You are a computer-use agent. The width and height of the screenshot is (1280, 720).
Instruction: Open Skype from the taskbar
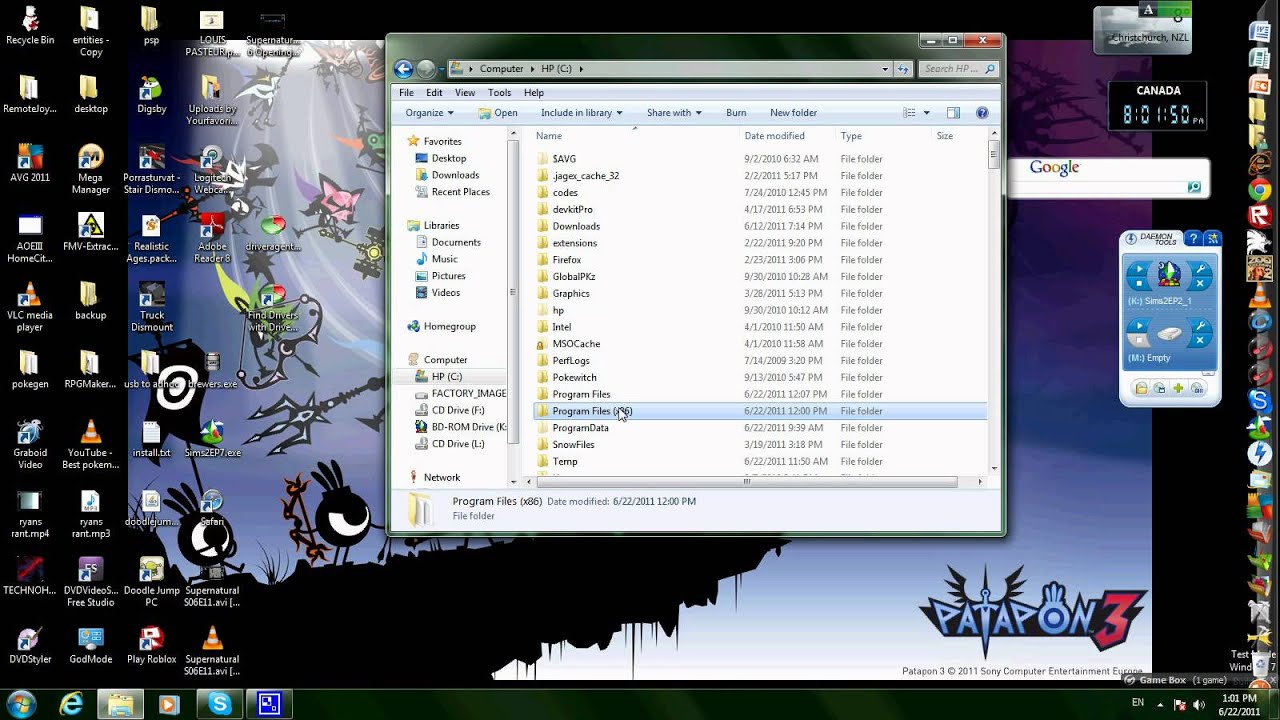[219, 704]
